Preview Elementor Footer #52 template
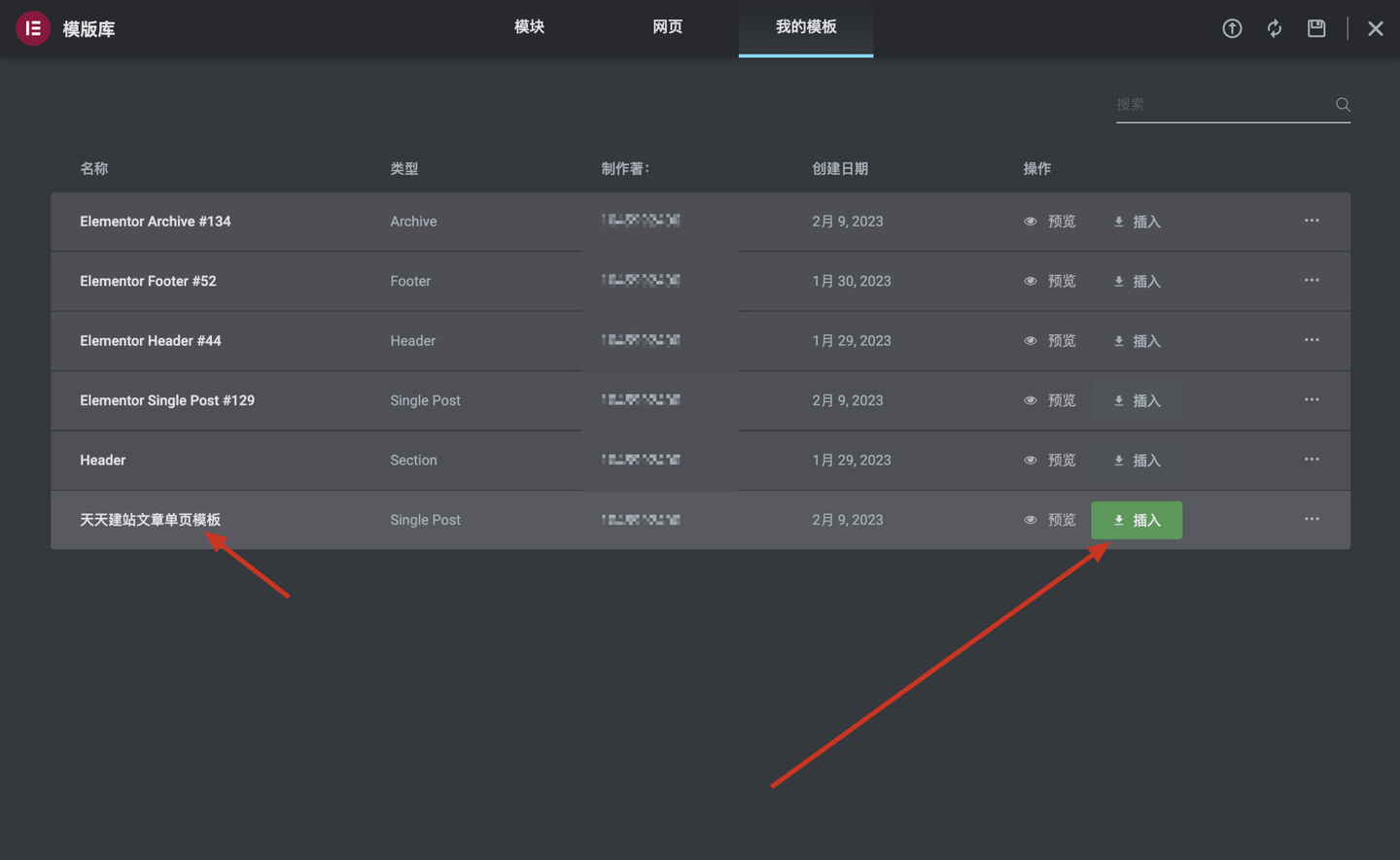This screenshot has height=860, width=1400. coord(1050,281)
